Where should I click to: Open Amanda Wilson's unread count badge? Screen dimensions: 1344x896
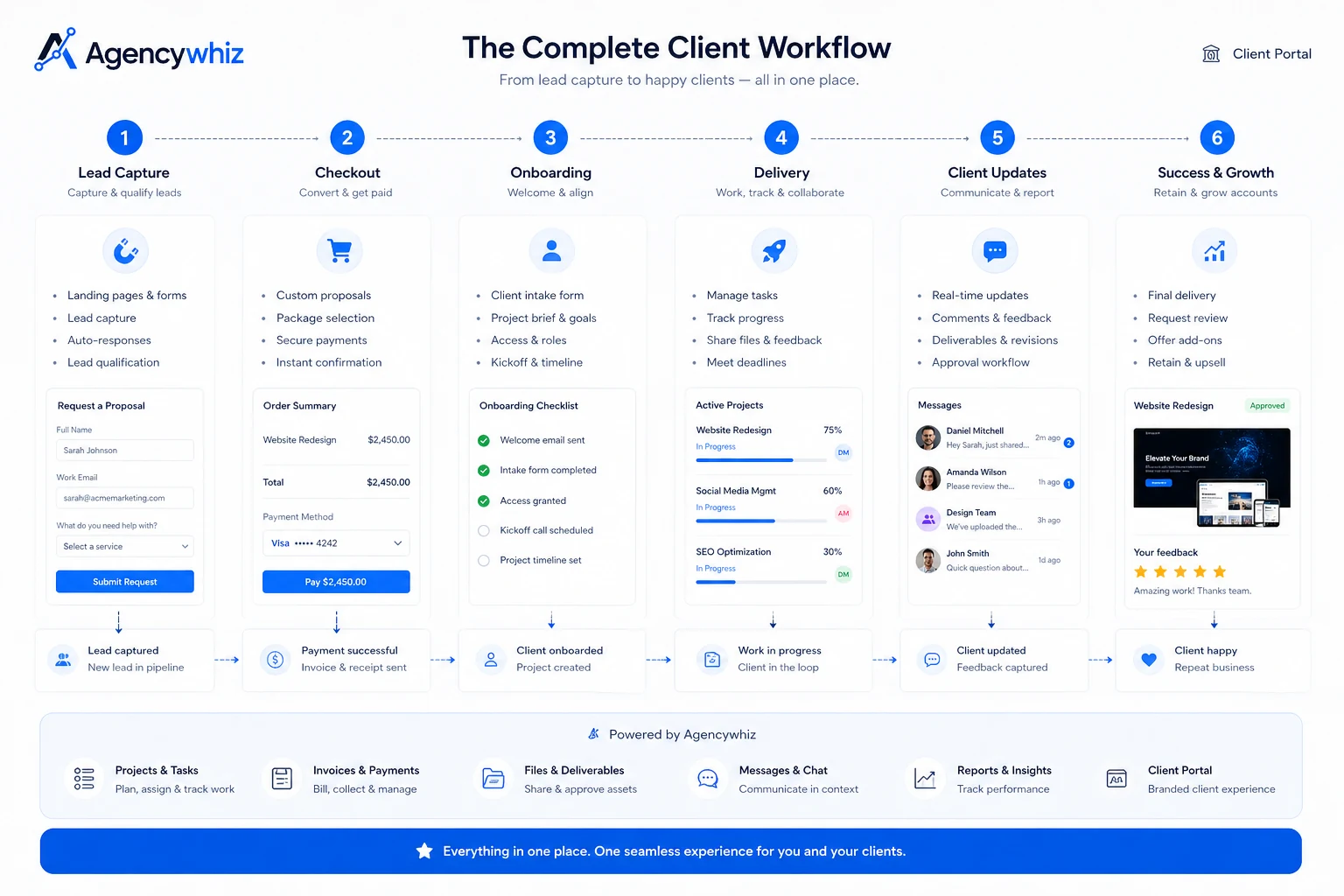point(1068,484)
